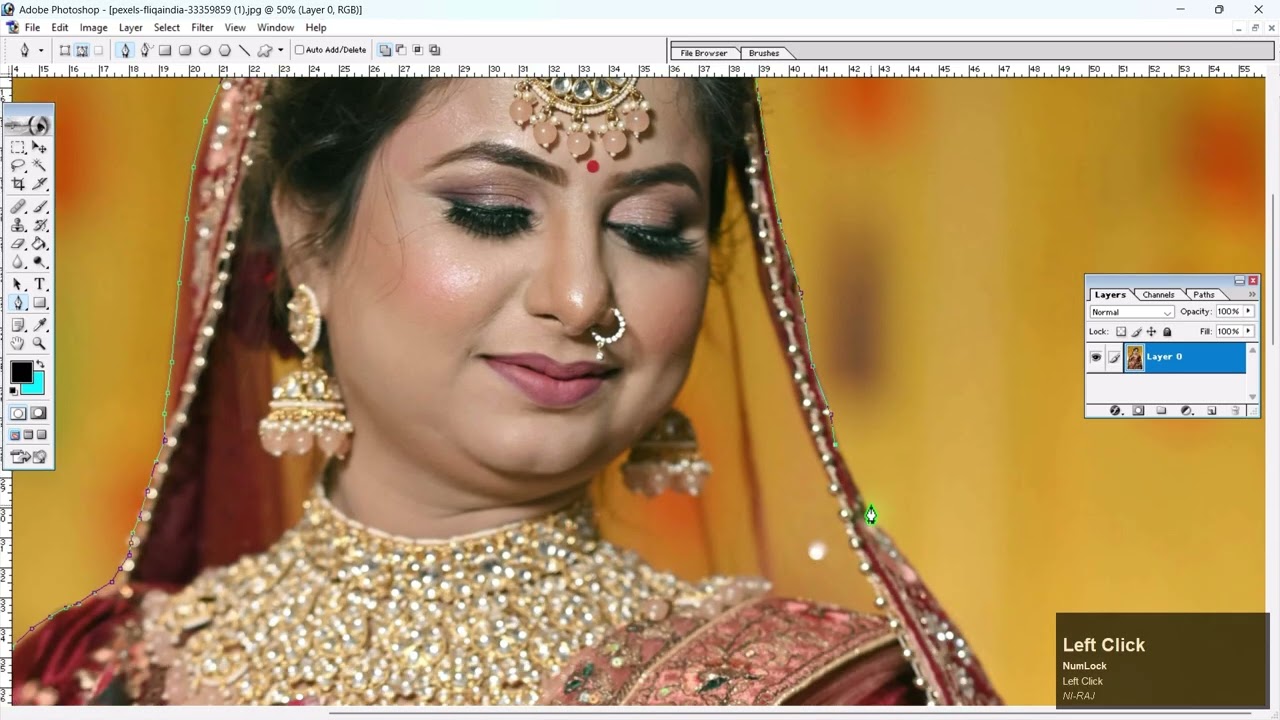Image resolution: width=1280 pixels, height=720 pixels.
Task: Select the Rectangle shape tool in toolbox
Action: tap(40, 303)
